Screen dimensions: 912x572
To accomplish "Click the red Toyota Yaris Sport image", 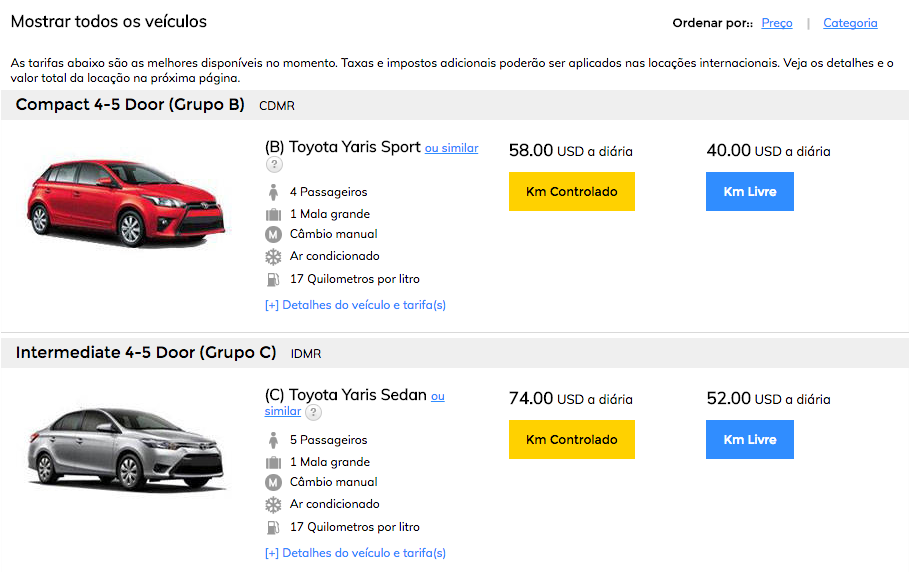I will click(x=126, y=202).
